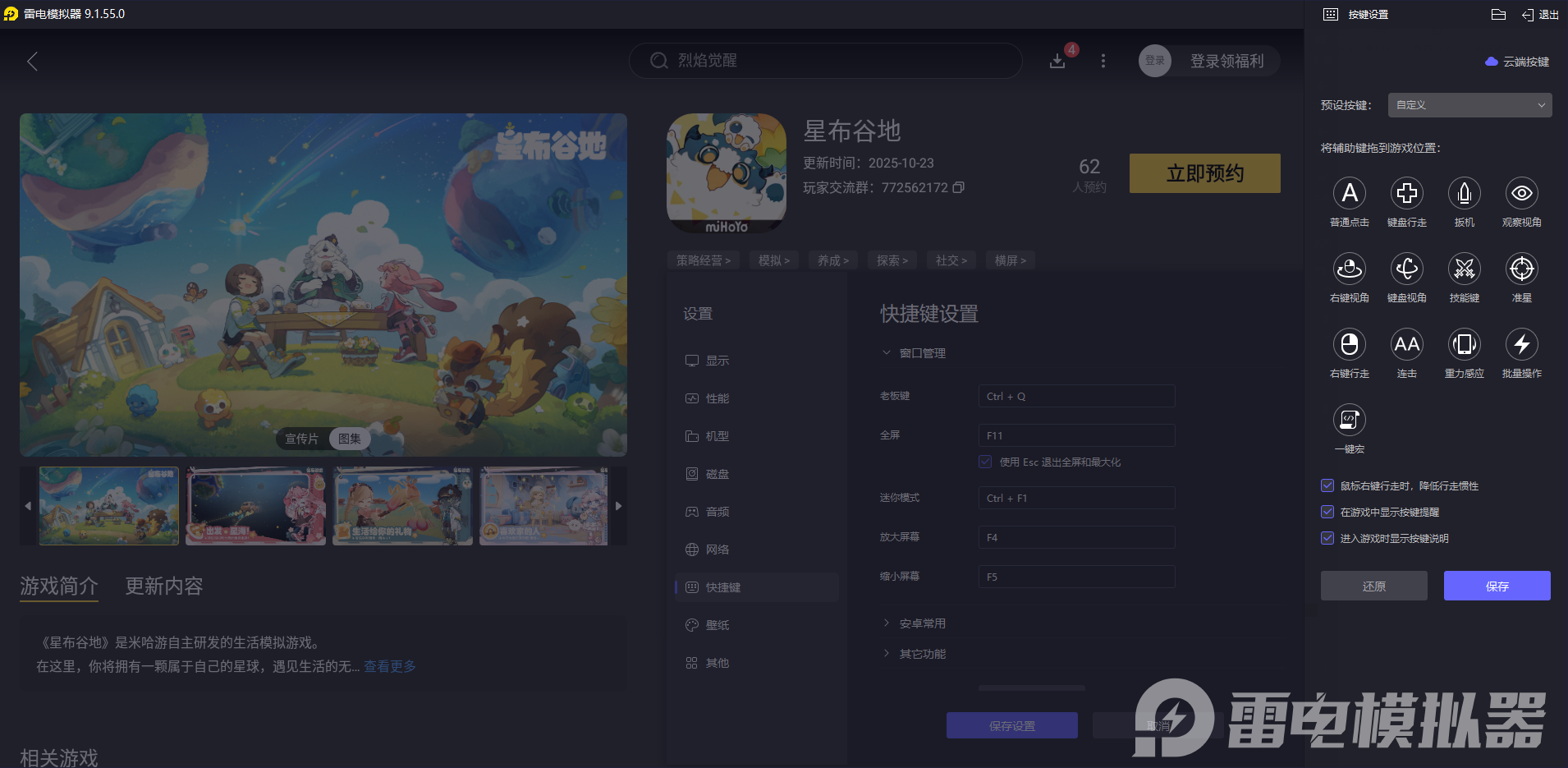Screen dimensions: 1568x768
Task: Select the 连击 combo tap icon
Action: pos(1406,345)
